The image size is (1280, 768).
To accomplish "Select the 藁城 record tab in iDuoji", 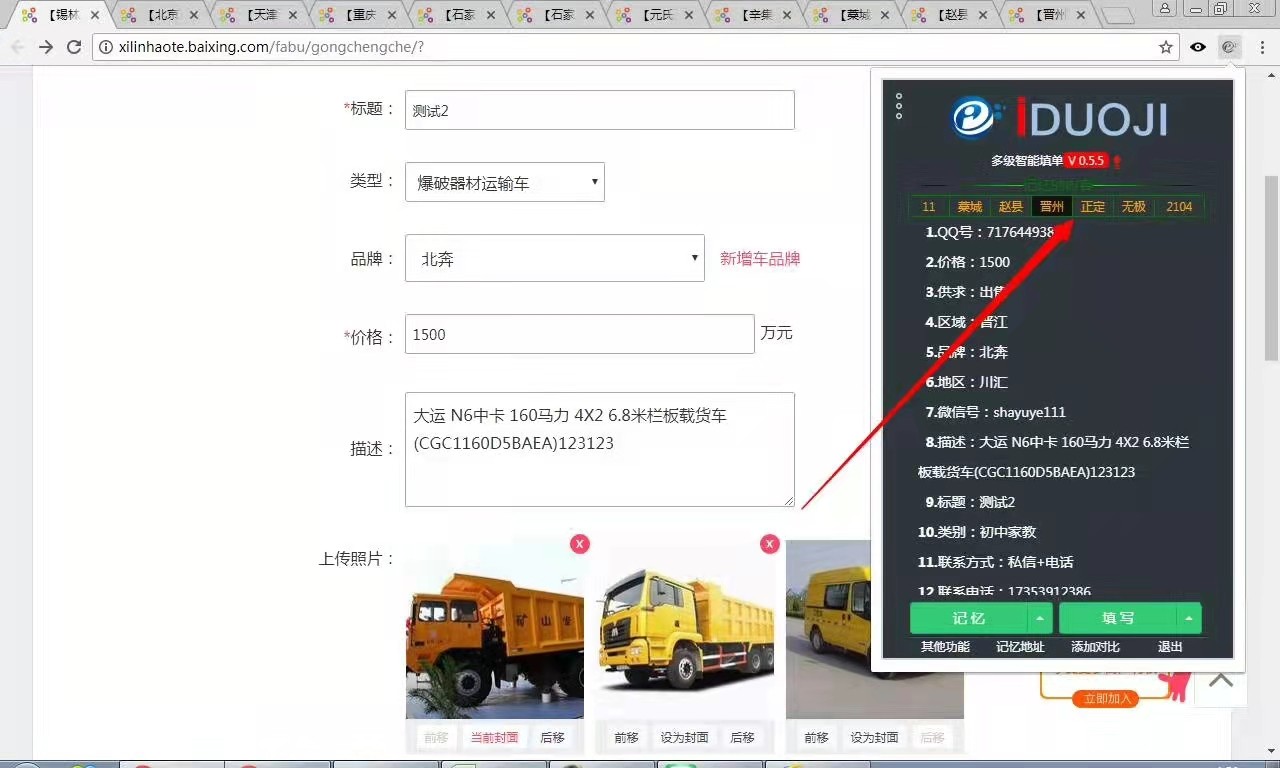I will click(969, 207).
